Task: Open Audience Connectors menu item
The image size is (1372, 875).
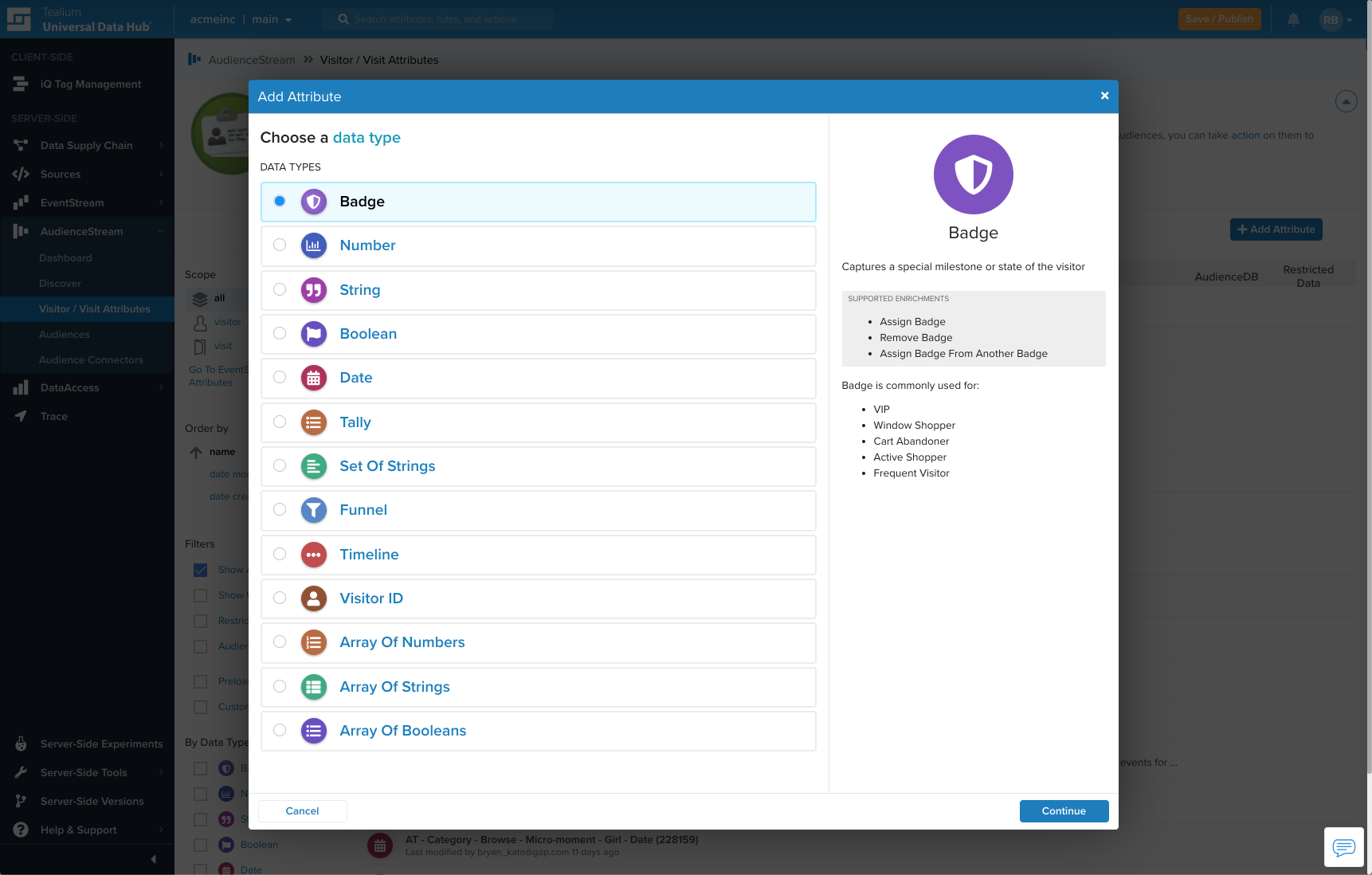Action: 91,359
